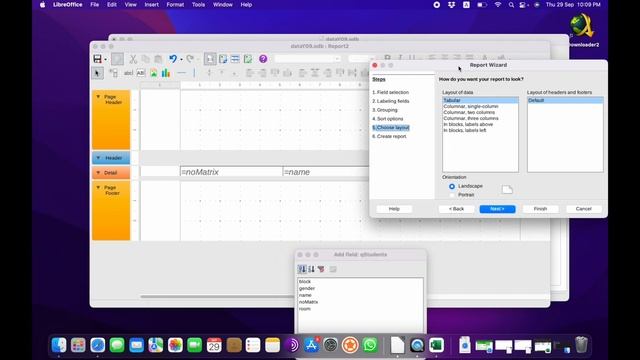Choose 'Columnar, two columns' data layout
The height and width of the screenshot is (360, 640).
[x=469, y=112]
